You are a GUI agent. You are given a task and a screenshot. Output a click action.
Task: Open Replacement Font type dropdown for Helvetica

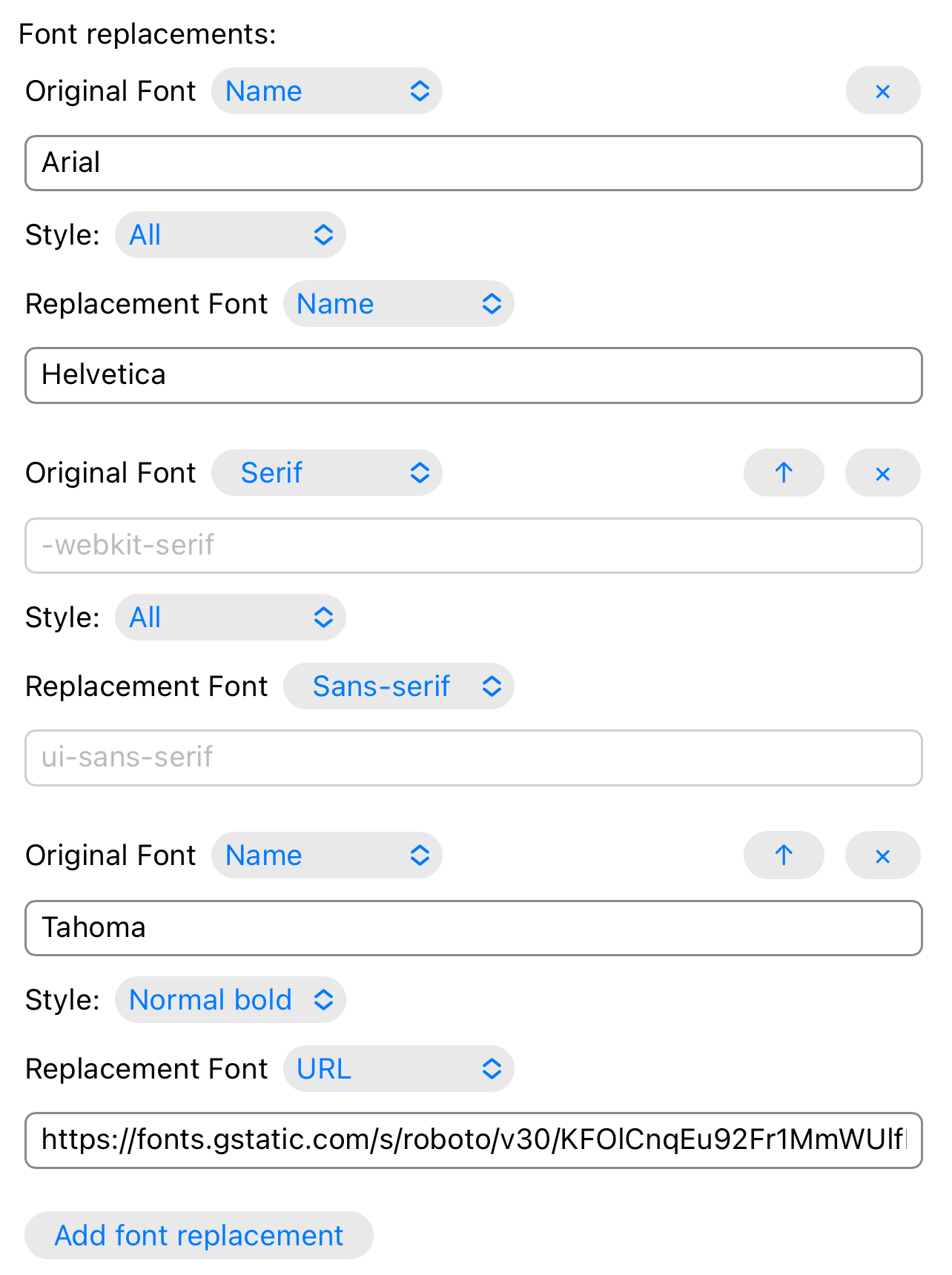399,304
